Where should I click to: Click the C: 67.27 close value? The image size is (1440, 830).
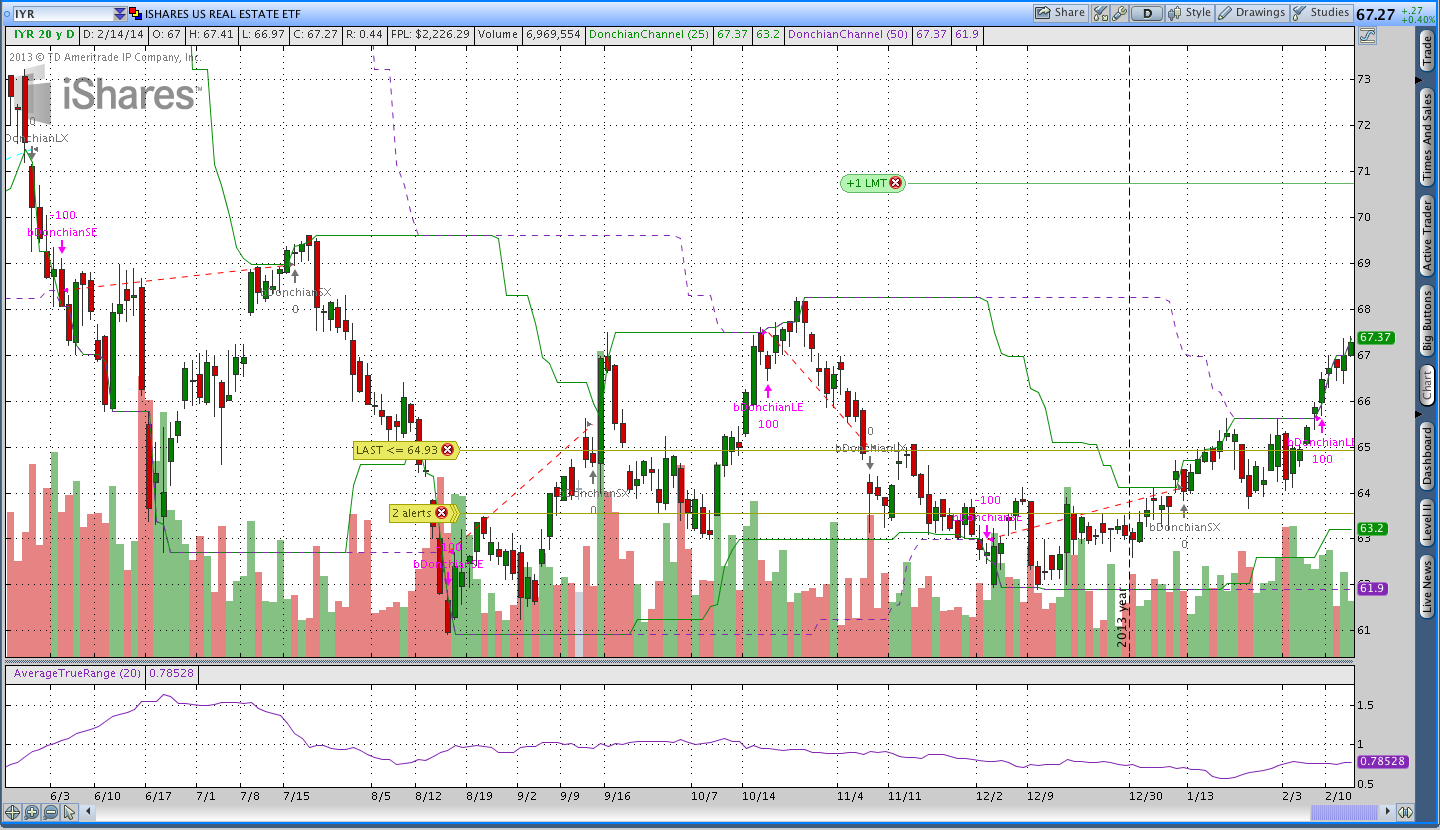[318, 34]
